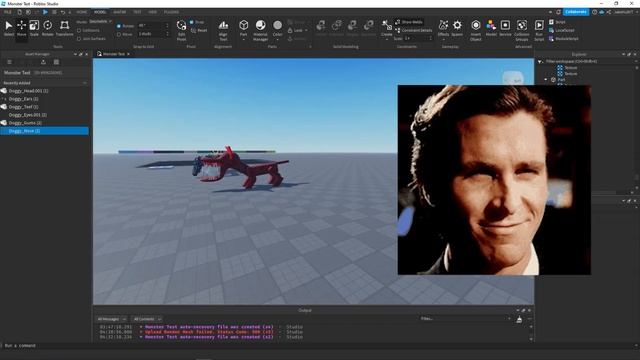
Task: Collapse the Part node arrow in Explorer
Action: (546, 80)
